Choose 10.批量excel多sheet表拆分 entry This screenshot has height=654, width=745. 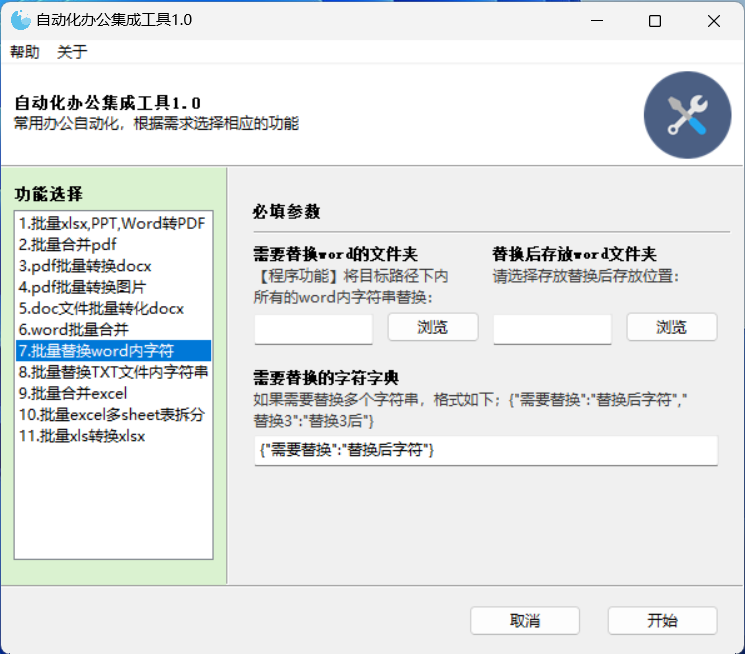coord(113,414)
